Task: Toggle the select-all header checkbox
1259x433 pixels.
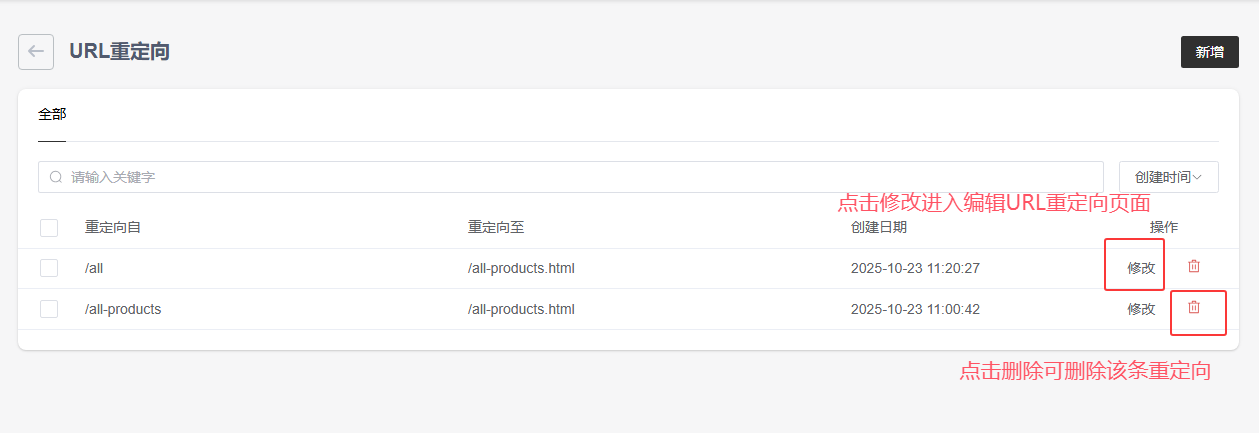Action: pos(49,228)
